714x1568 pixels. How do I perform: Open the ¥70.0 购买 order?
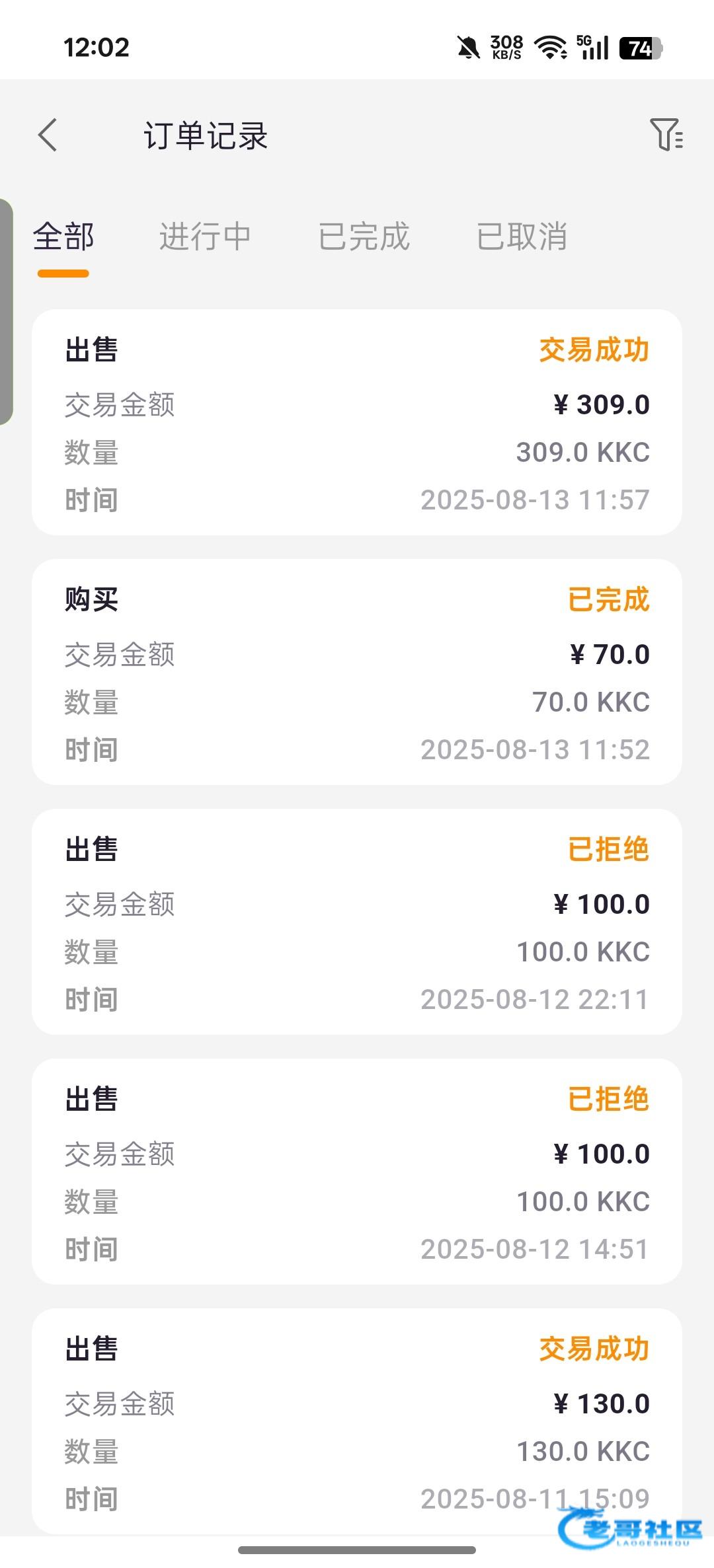point(357,673)
